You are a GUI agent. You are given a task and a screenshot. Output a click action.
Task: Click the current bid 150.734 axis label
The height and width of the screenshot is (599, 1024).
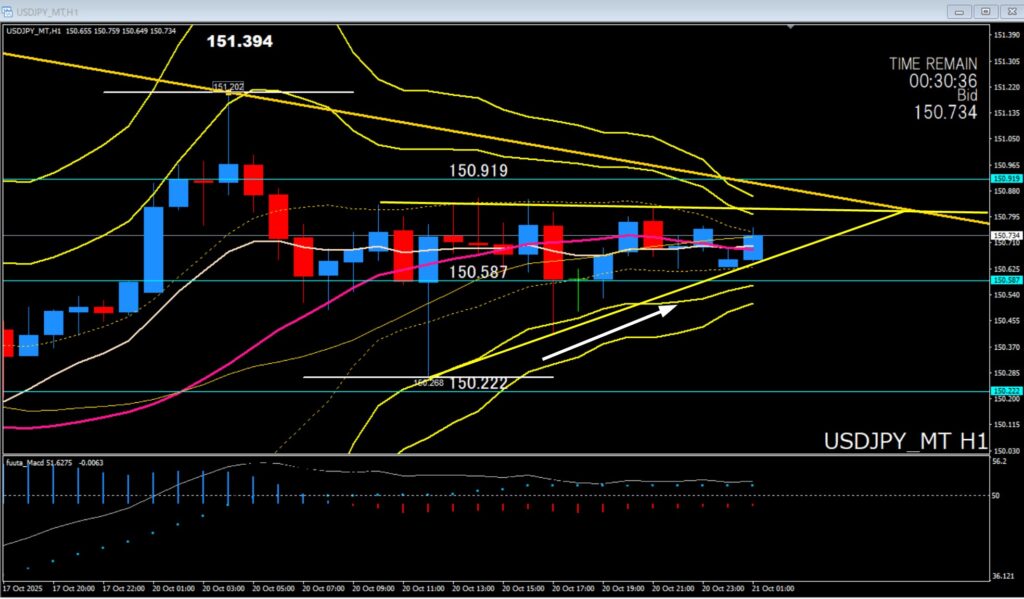1005,235
